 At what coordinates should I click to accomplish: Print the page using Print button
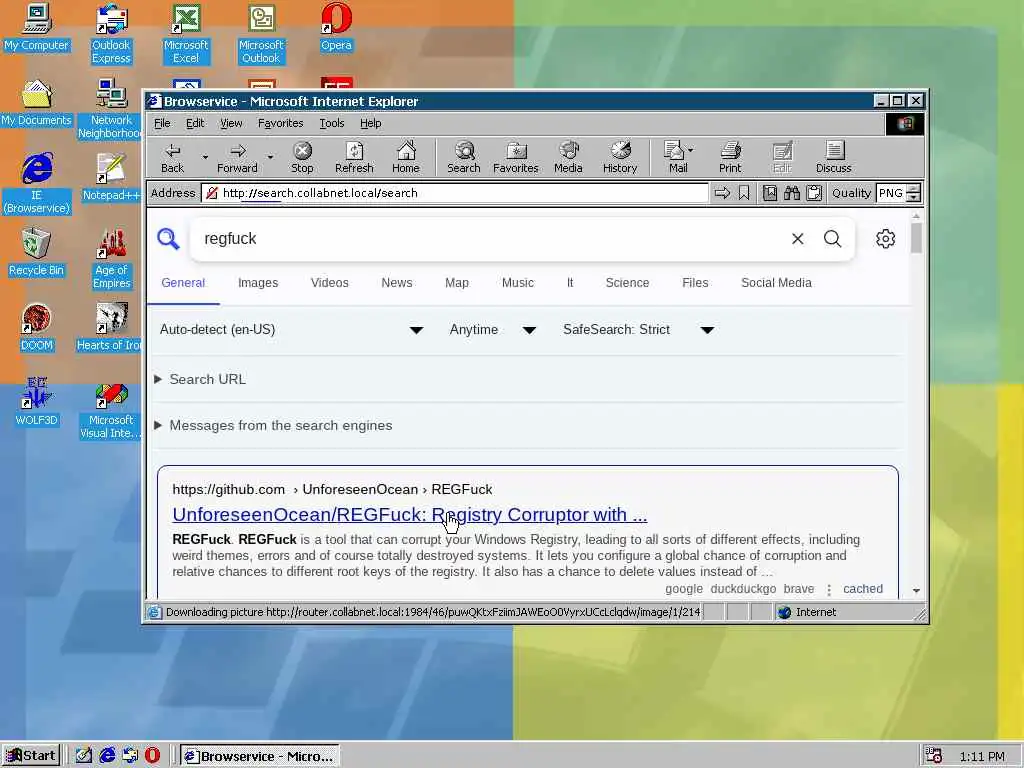(x=730, y=158)
